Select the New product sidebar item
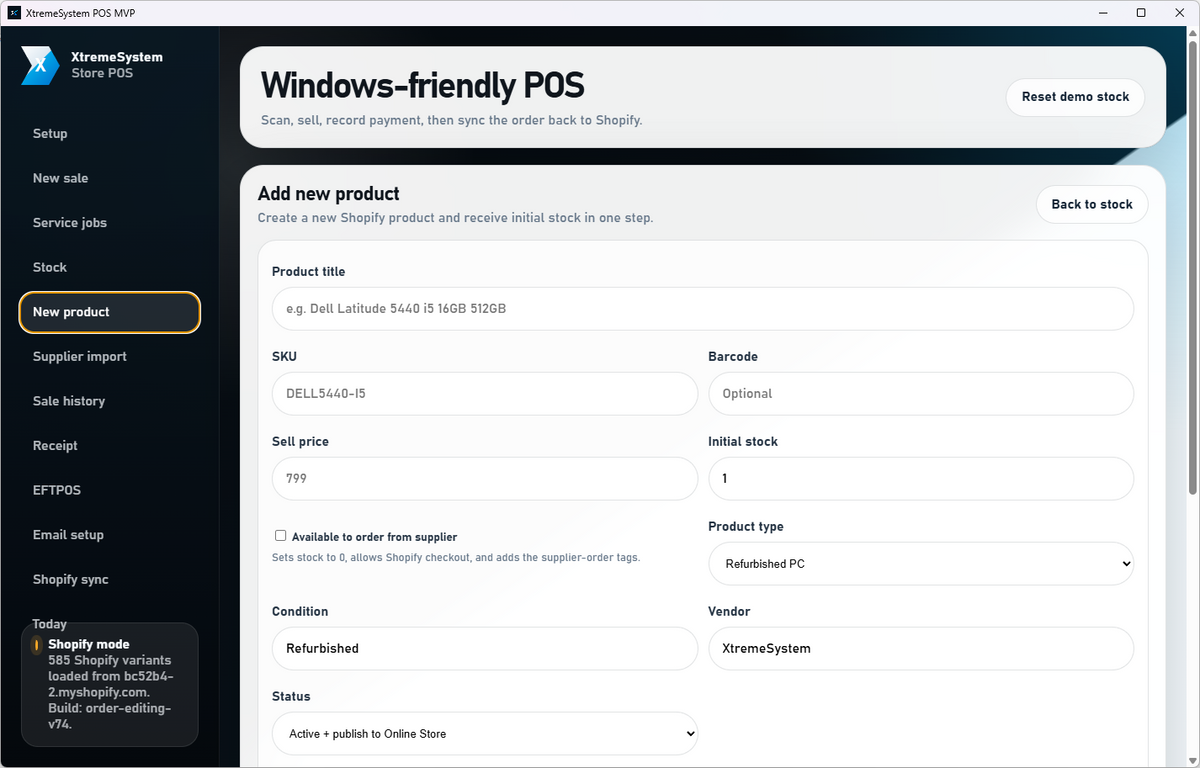The image size is (1200, 768). point(110,312)
